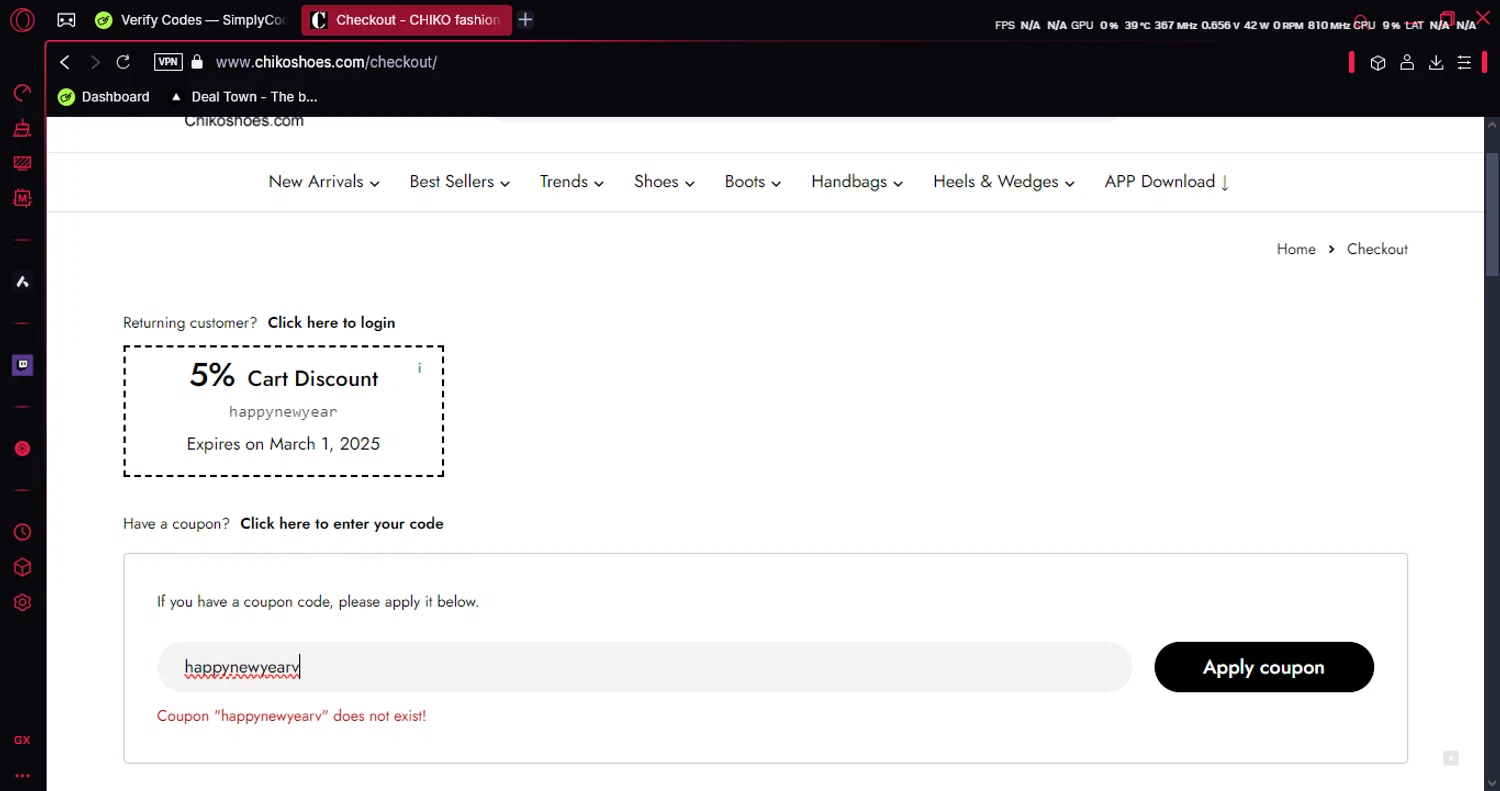Open a new tab with plus button
Viewport: 1500px width, 791px height.
[x=525, y=20]
